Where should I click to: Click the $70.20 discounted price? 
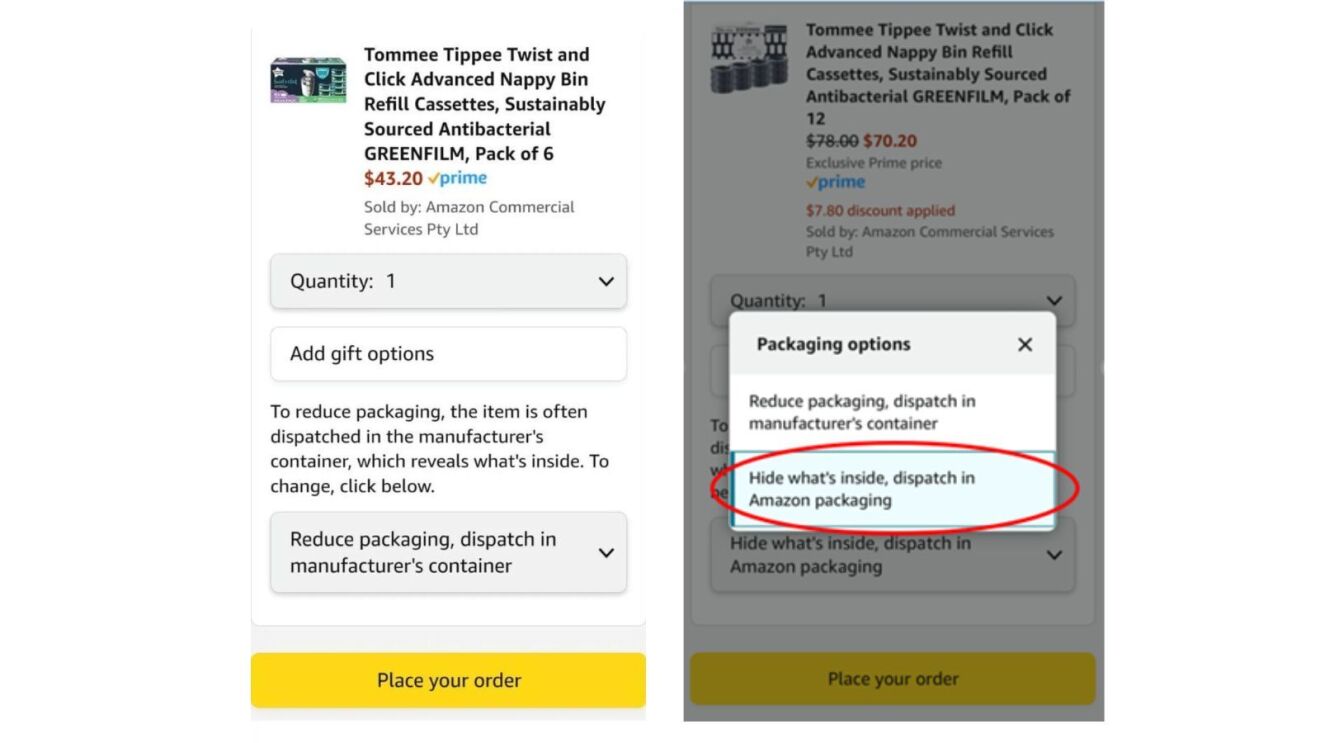coord(890,141)
